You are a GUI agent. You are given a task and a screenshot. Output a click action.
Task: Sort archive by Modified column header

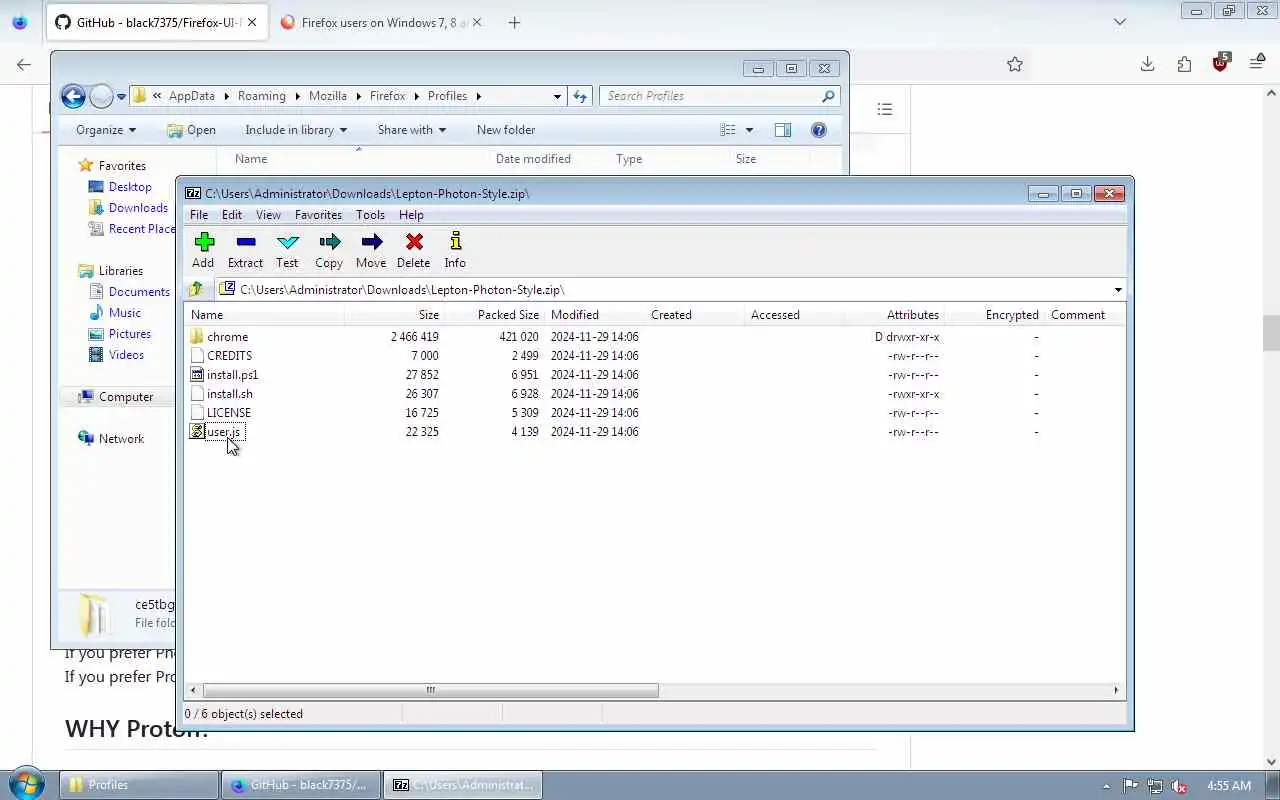594,315
